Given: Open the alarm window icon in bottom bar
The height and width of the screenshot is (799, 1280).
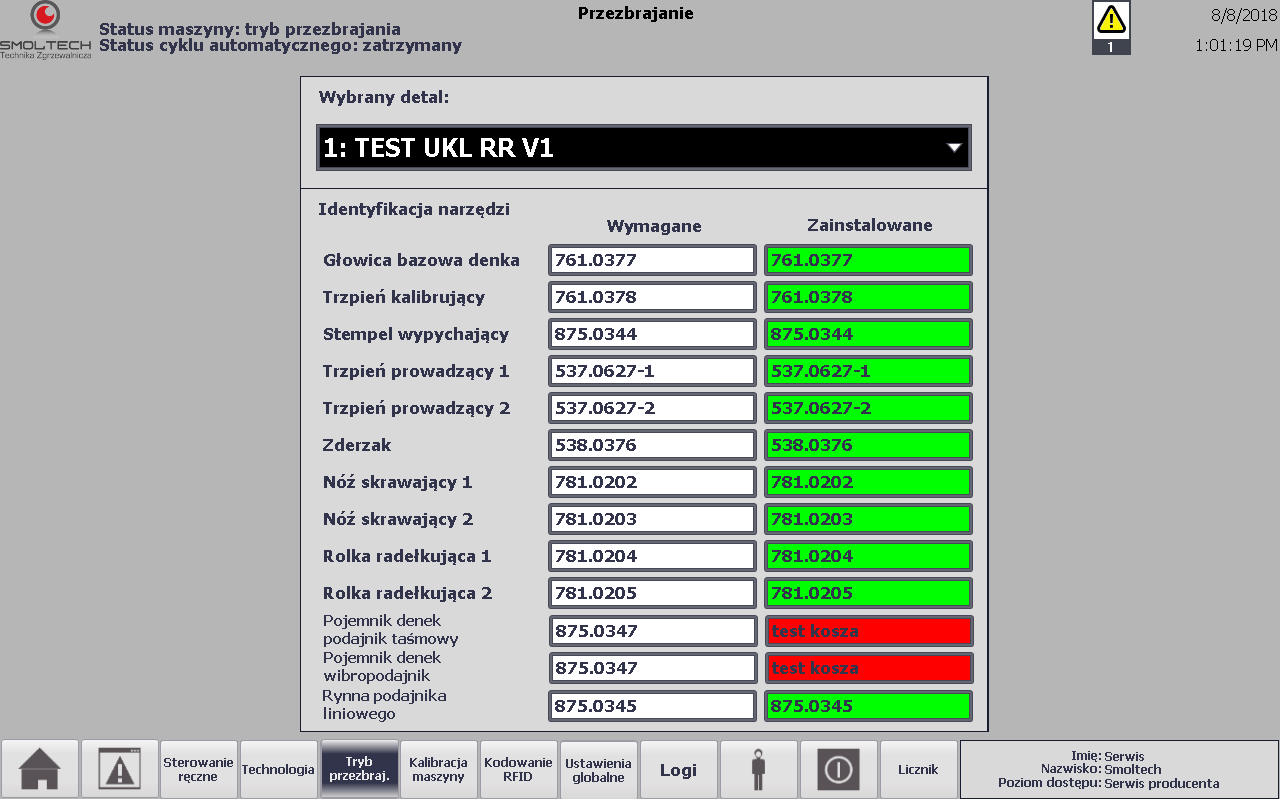Looking at the screenshot, I should [x=120, y=769].
